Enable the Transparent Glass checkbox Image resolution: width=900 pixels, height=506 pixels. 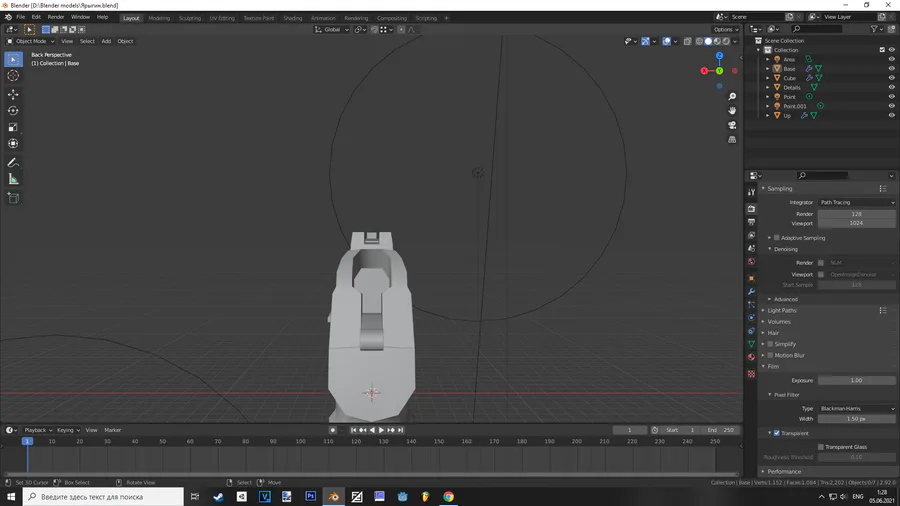821,447
